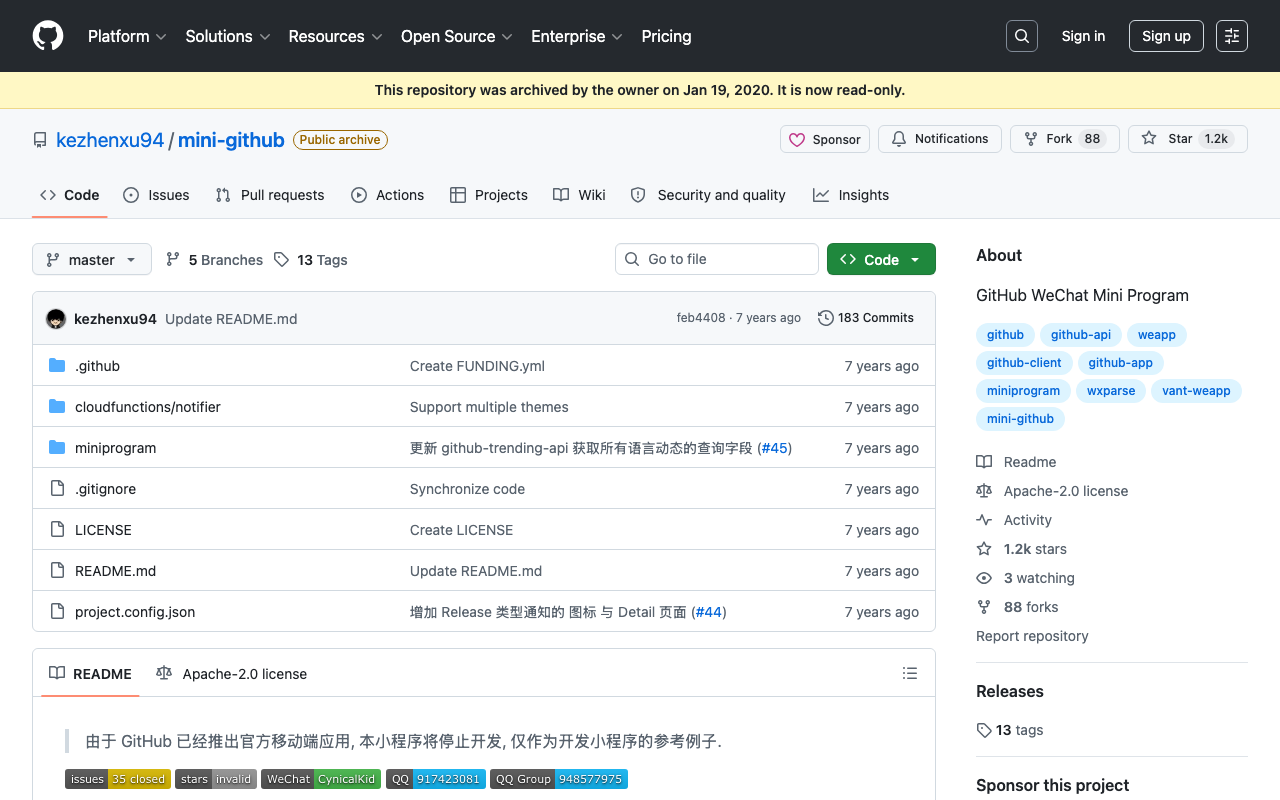Click the vant-weapp topic tag

[1196, 391]
